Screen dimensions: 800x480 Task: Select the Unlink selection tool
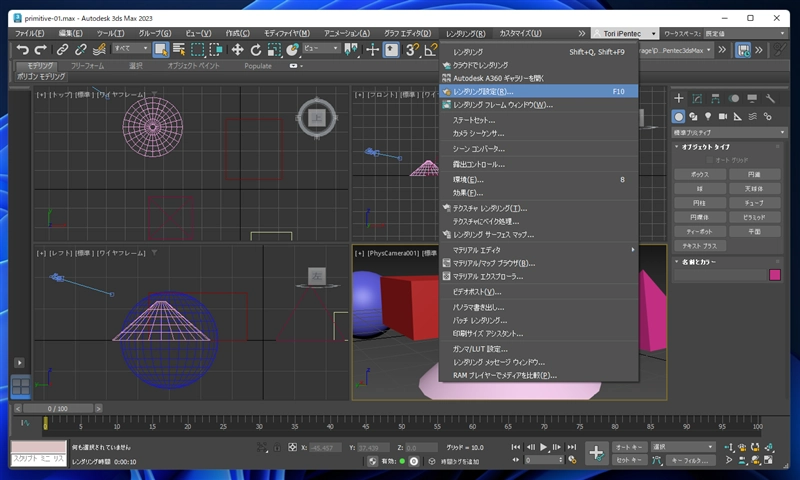click(81, 49)
